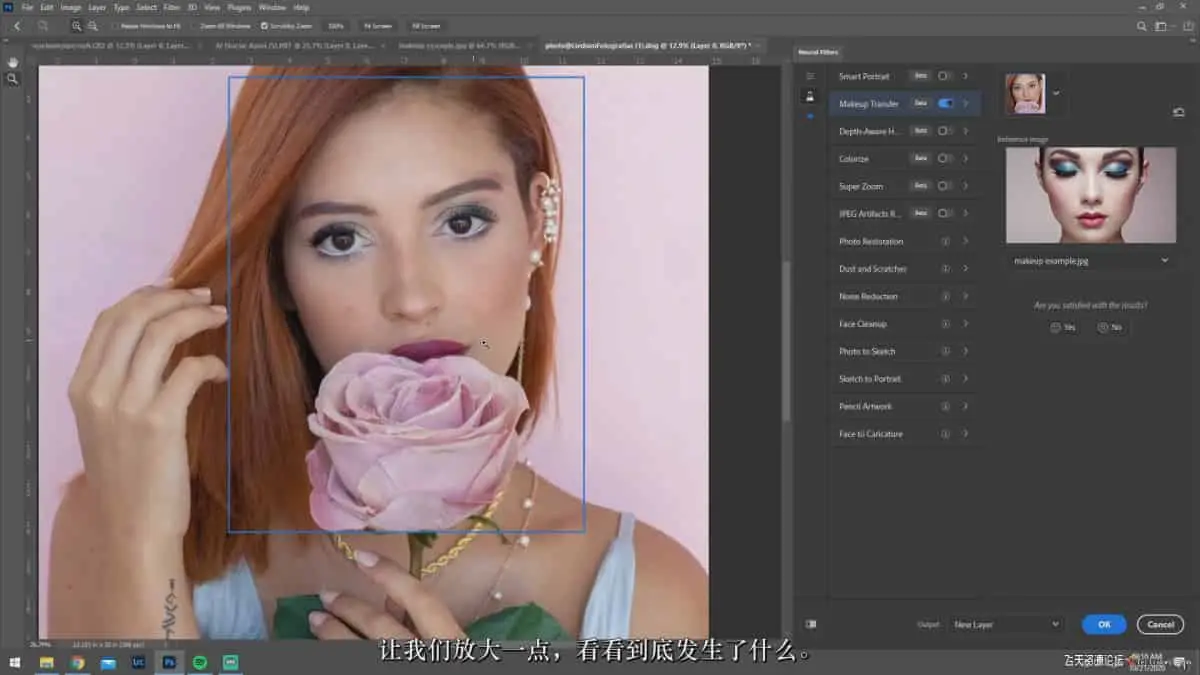Open the makeup example.jpg reference dropdown
This screenshot has height=675, width=1200.
(x=1090, y=260)
